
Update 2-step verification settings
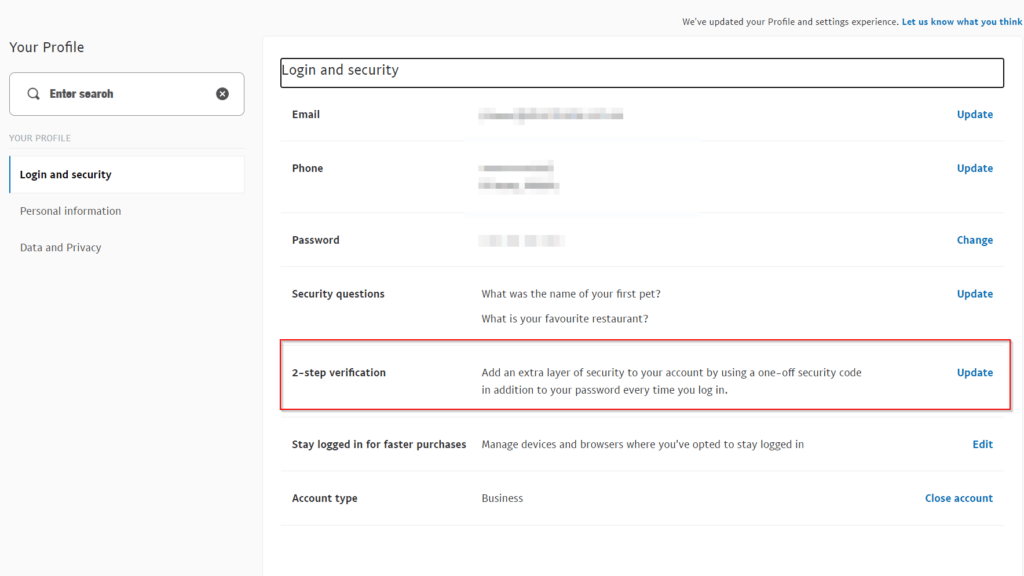click(x=974, y=372)
